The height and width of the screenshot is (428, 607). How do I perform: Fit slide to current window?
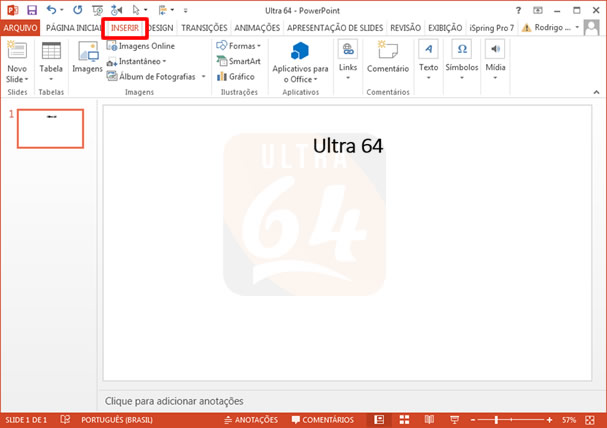[590, 420]
